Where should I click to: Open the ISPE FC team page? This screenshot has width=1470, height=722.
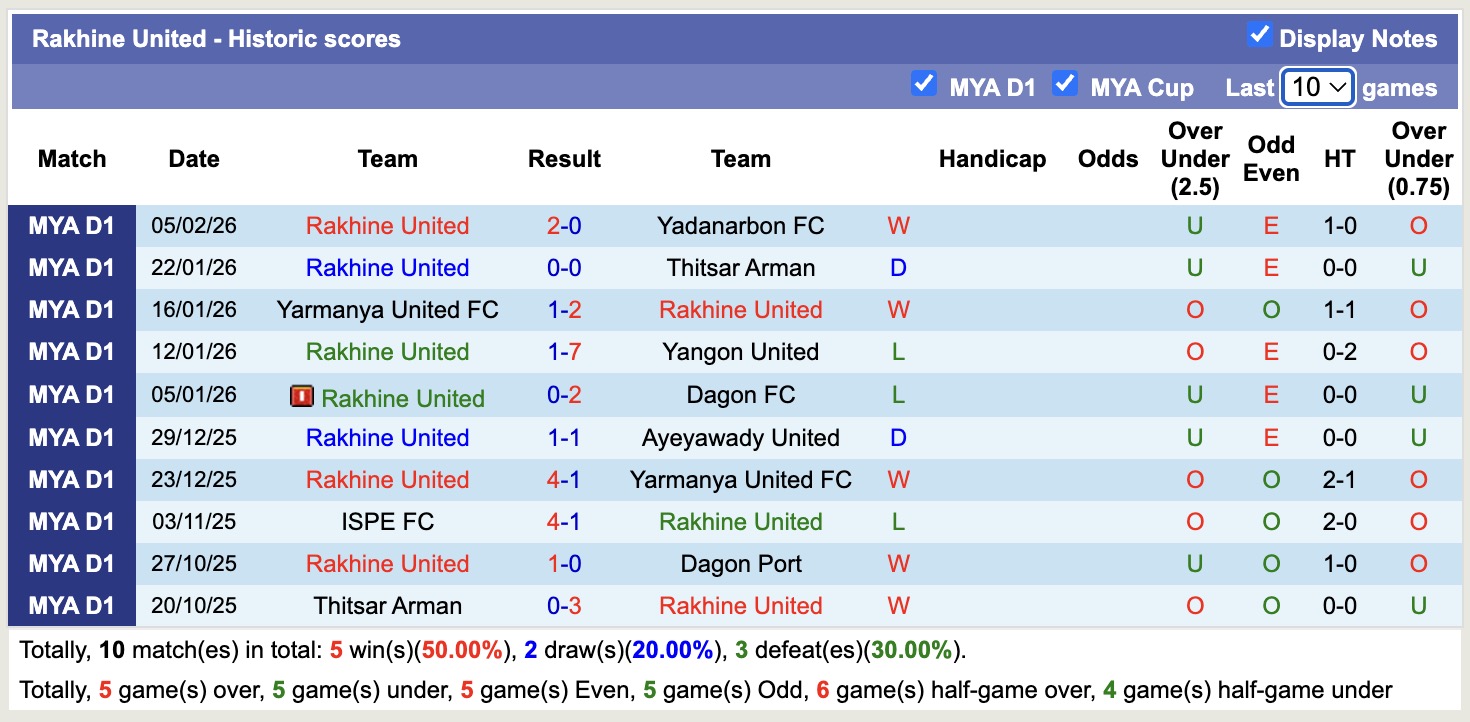pos(388,521)
